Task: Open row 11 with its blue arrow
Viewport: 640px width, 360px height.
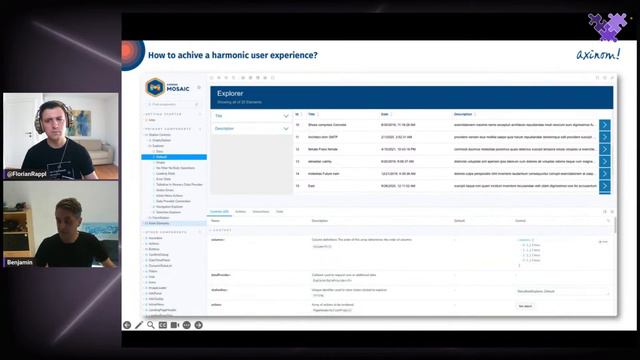Action: point(604,137)
